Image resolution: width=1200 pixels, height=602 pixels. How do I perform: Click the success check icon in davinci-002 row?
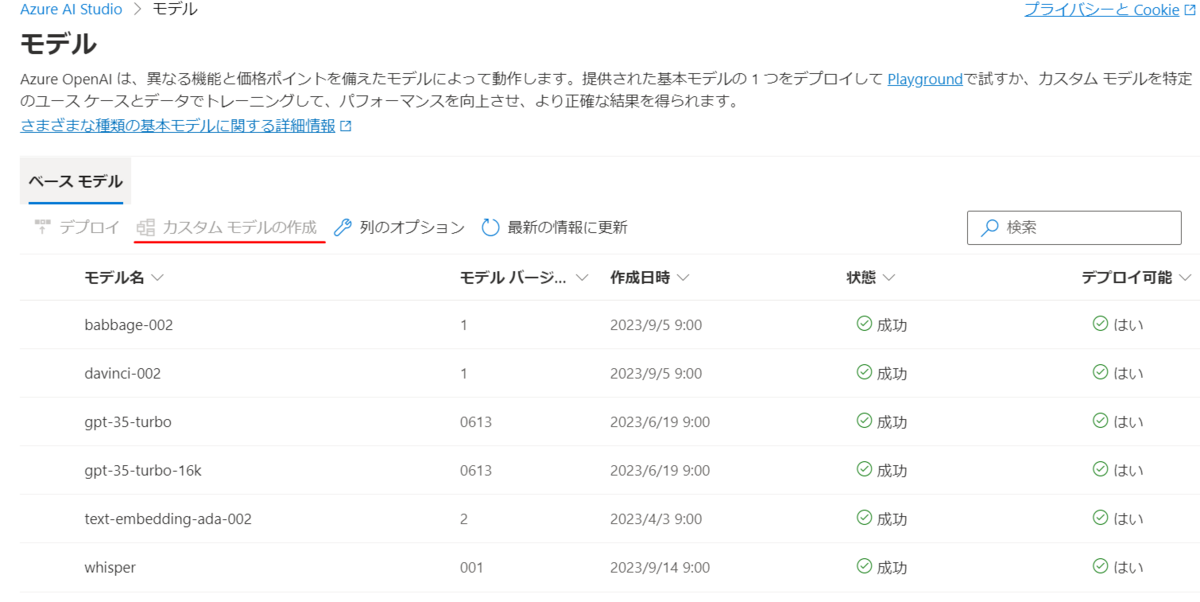point(864,372)
